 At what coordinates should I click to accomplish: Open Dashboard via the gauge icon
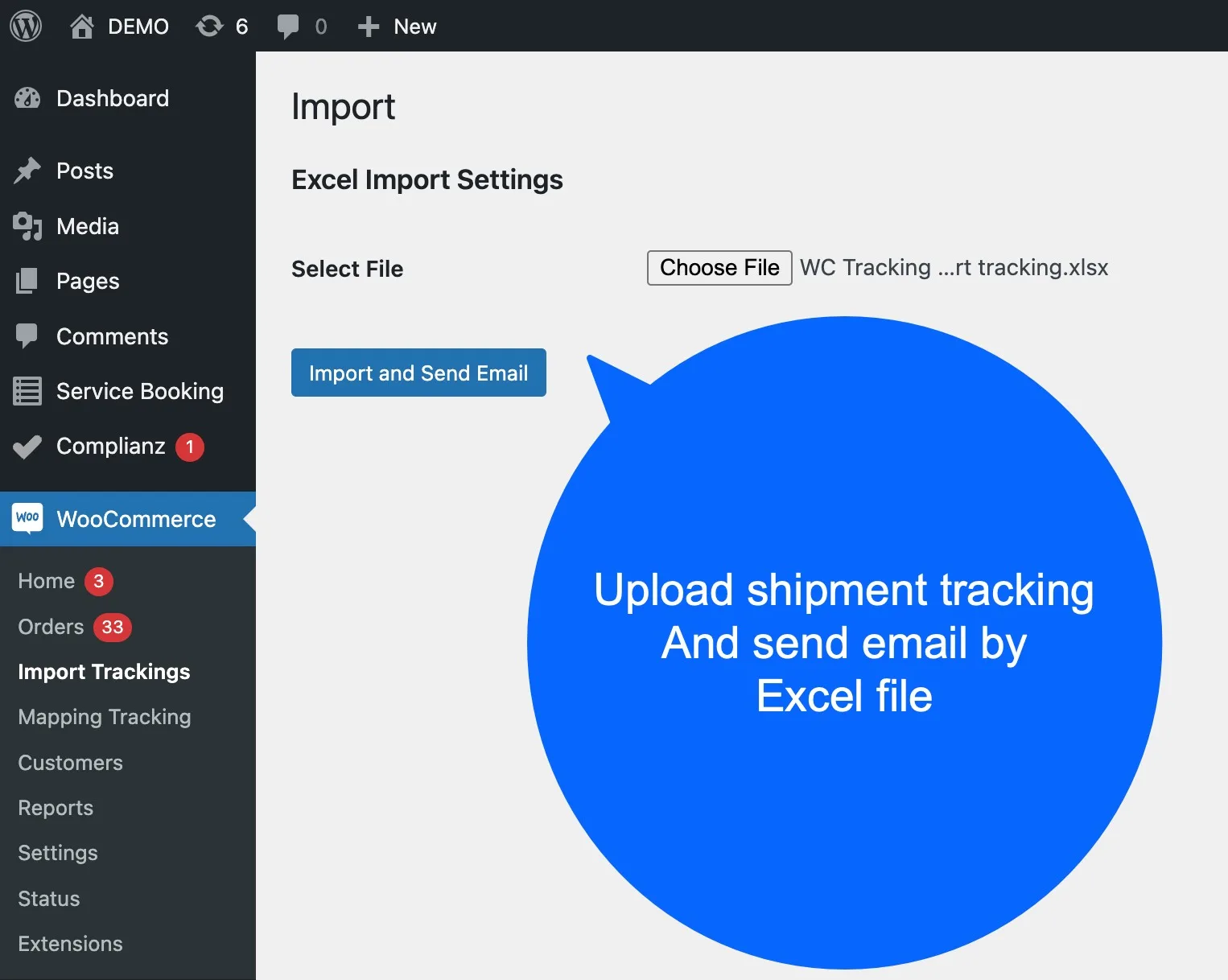[27, 98]
